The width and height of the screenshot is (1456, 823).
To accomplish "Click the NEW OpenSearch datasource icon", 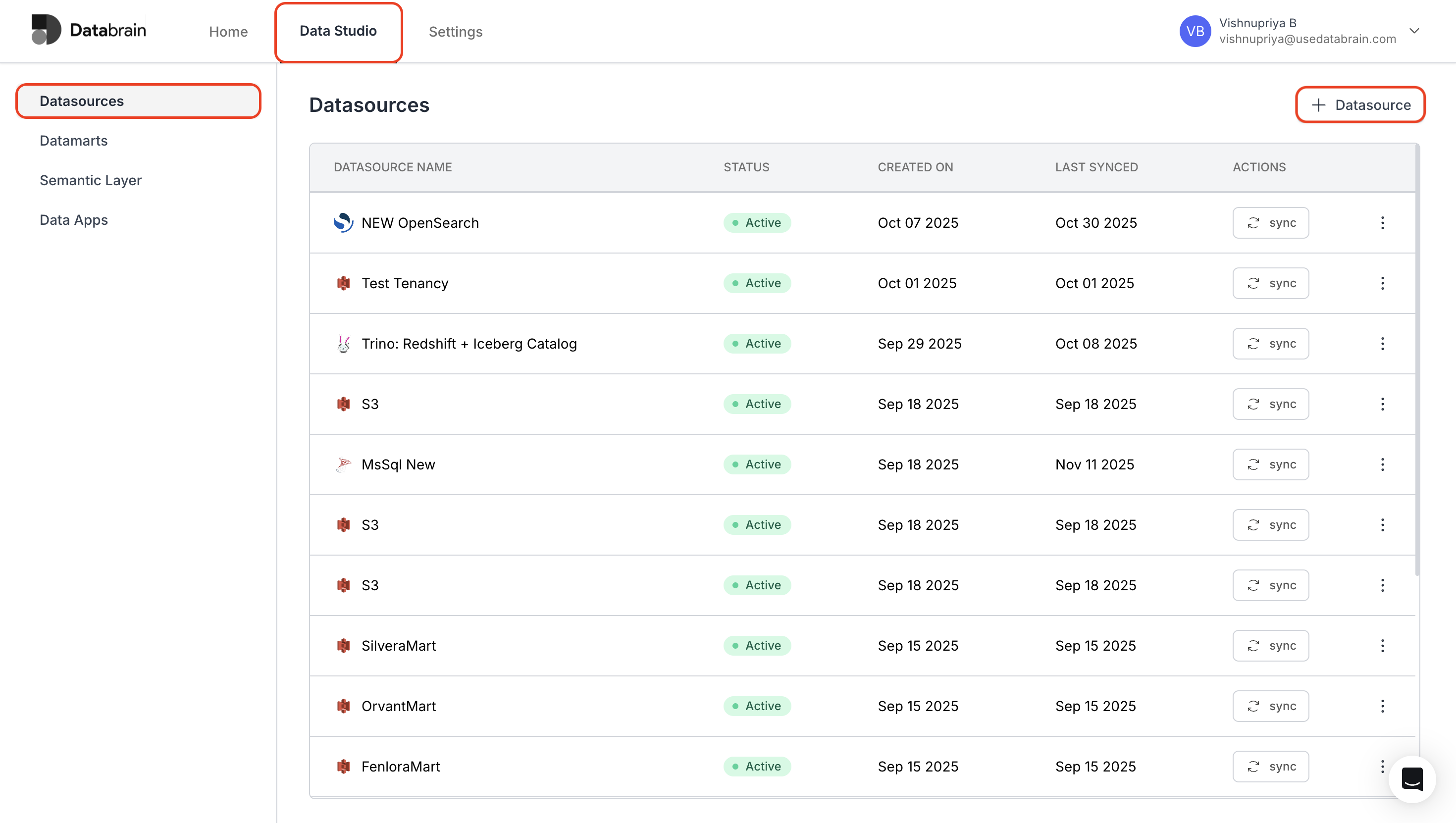I will [x=343, y=223].
